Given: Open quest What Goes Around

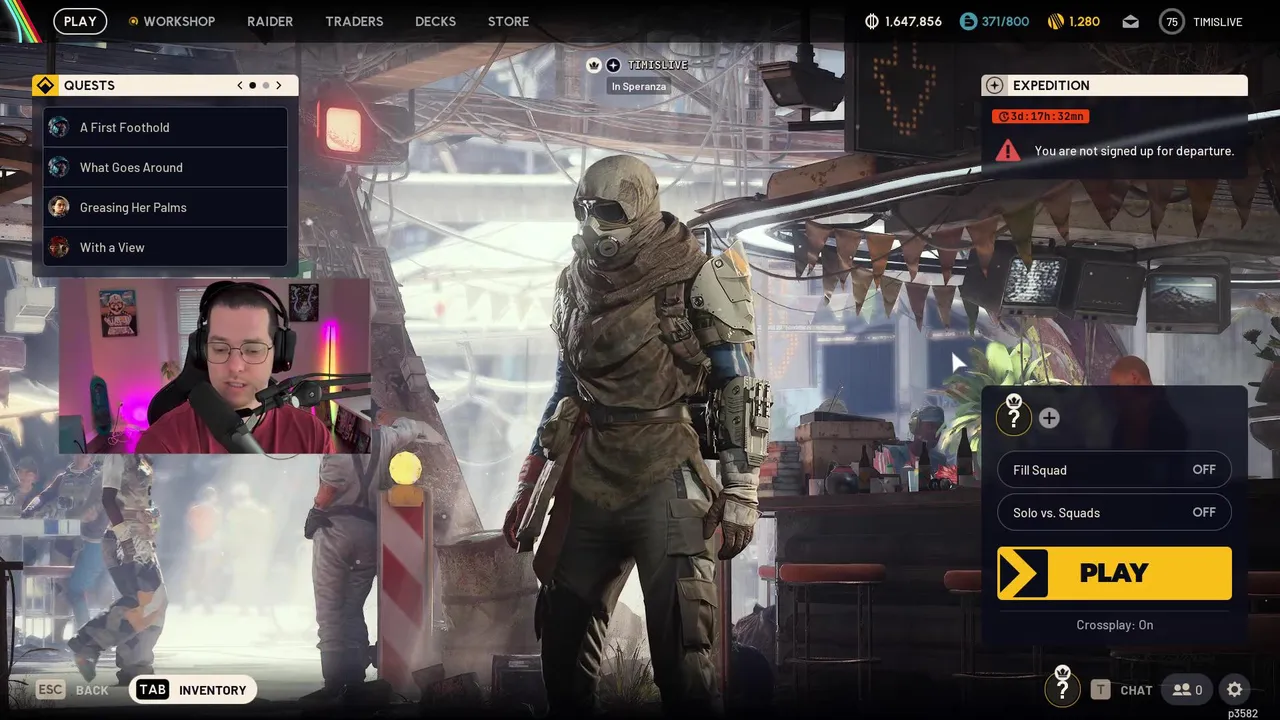Looking at the screenshot, I should [x=165, y=167].
